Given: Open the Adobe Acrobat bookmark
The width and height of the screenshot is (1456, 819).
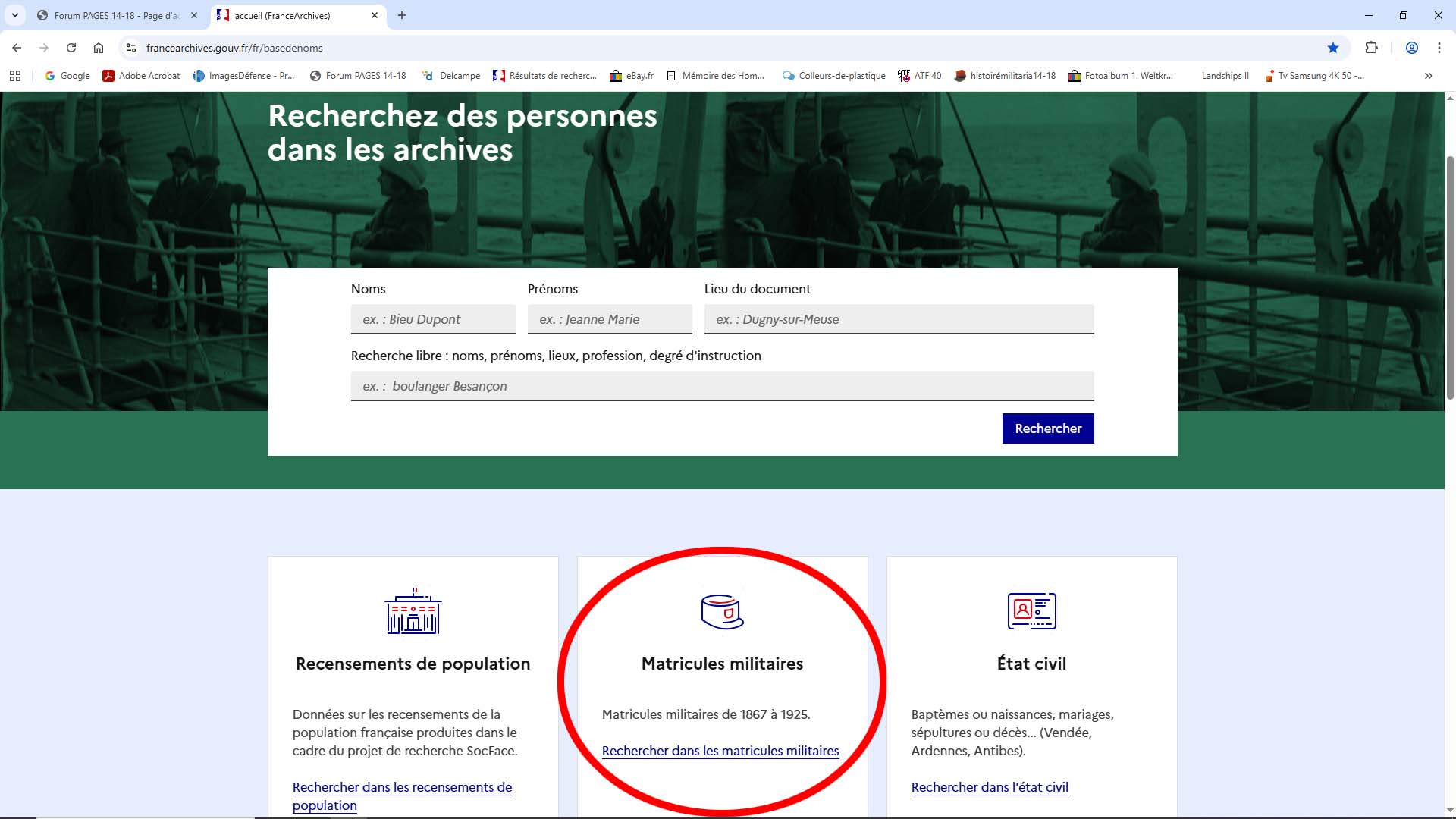Looking at the screenshot, I should 141,76.
